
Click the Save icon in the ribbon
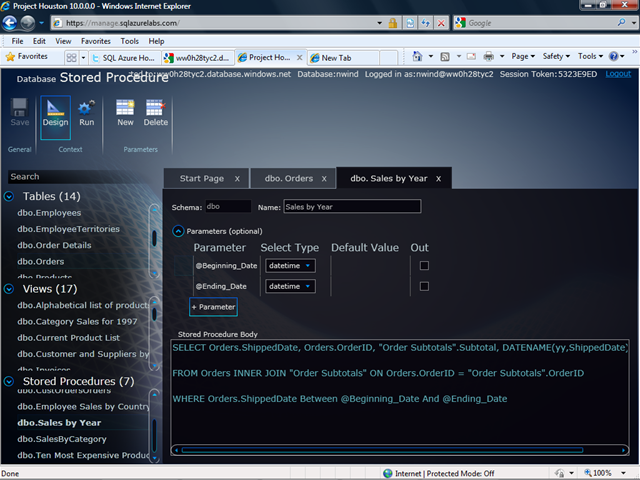point(19,107)
